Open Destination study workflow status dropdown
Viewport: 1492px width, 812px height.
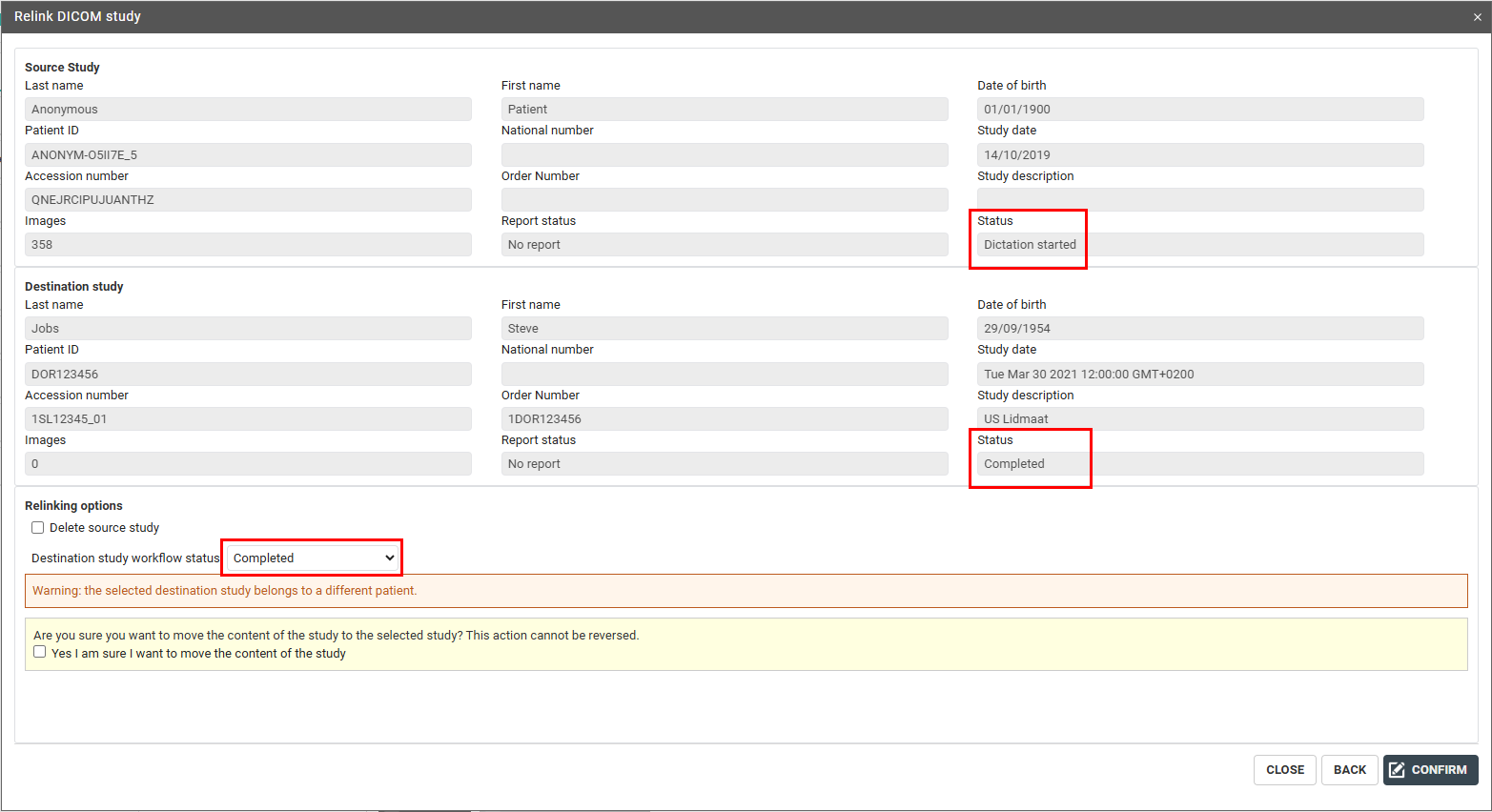pyautogui.click(x=313, y=558)
